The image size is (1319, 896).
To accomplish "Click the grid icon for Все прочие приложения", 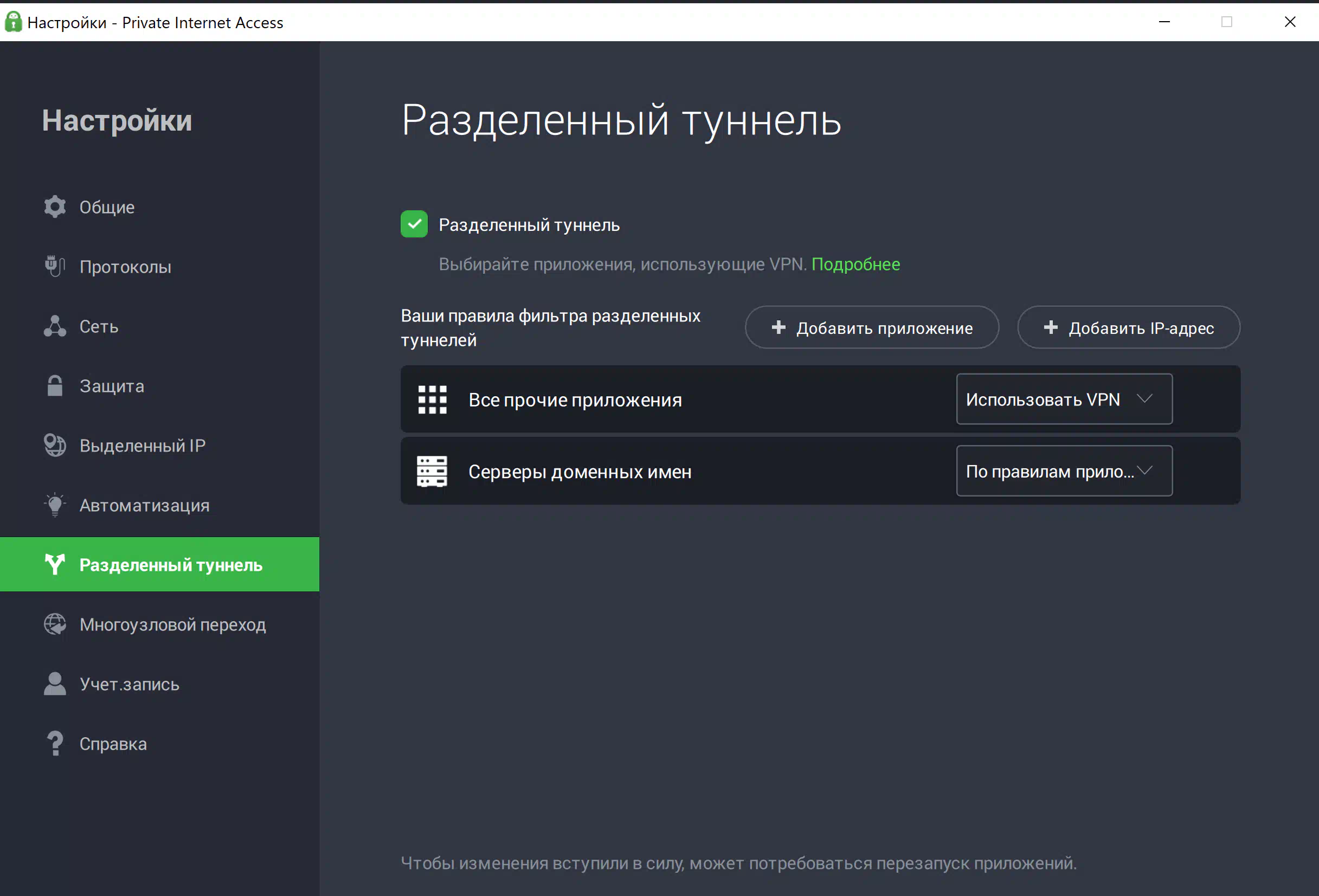I will pos(433,399).
